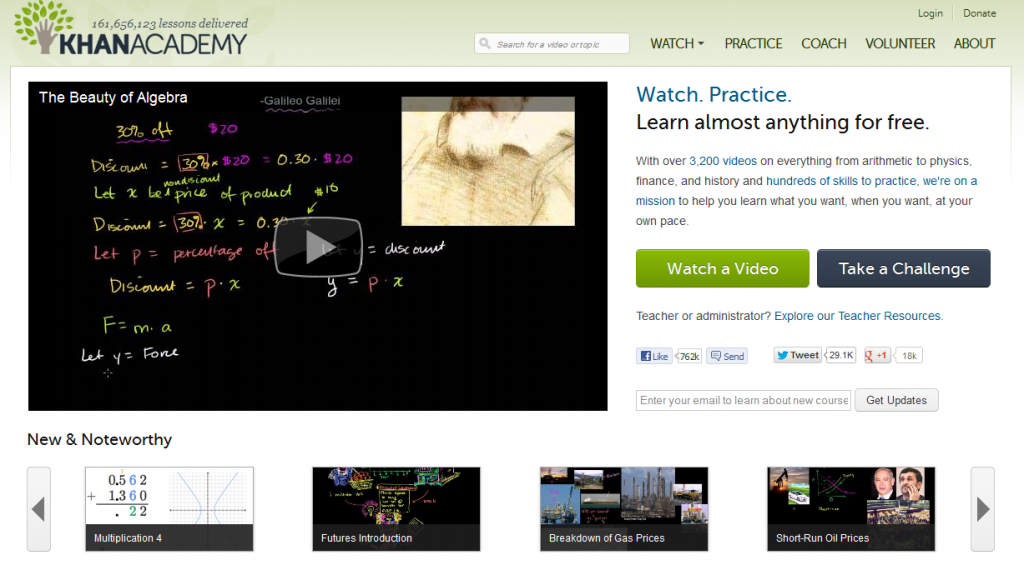Open the WATCH dropdown menu
This screenshot has width=1024, height=565.
tap(677, 44)
